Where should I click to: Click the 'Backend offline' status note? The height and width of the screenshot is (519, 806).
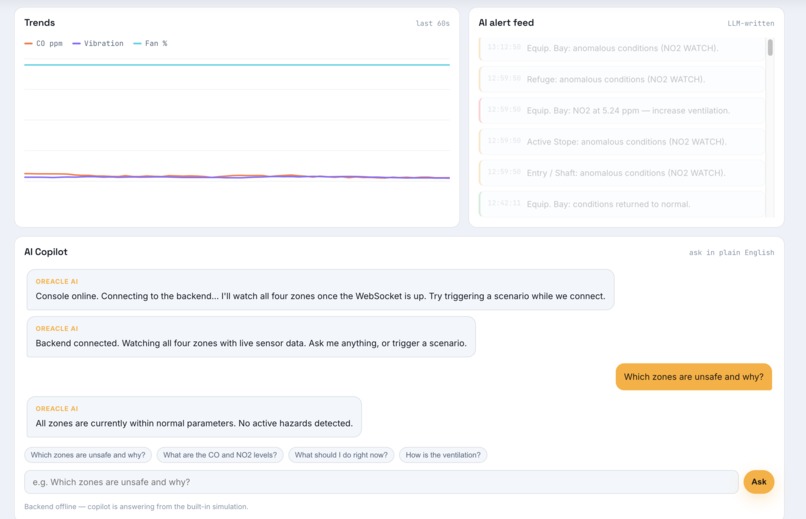click(x=136, y=507)
